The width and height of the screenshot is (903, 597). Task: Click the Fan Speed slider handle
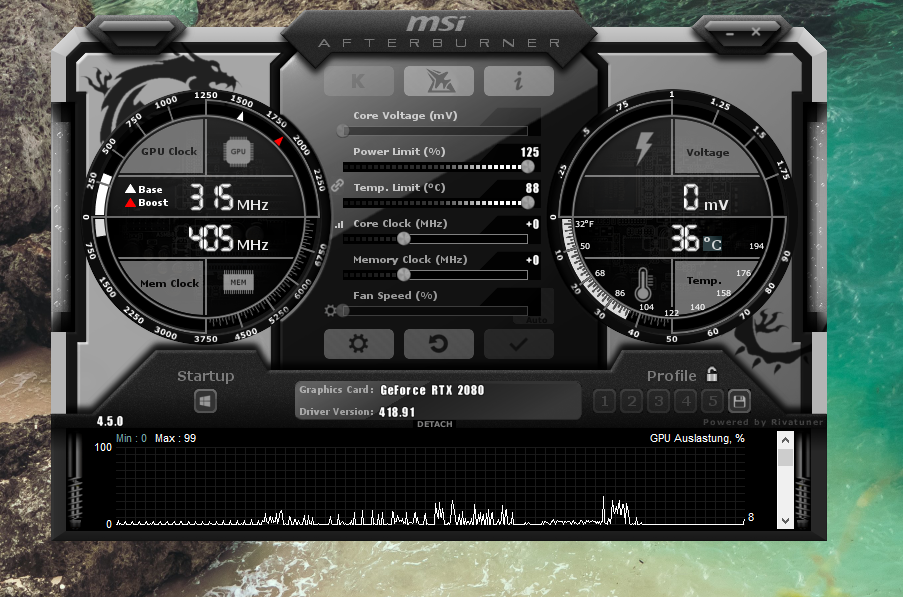click(343, 311)
